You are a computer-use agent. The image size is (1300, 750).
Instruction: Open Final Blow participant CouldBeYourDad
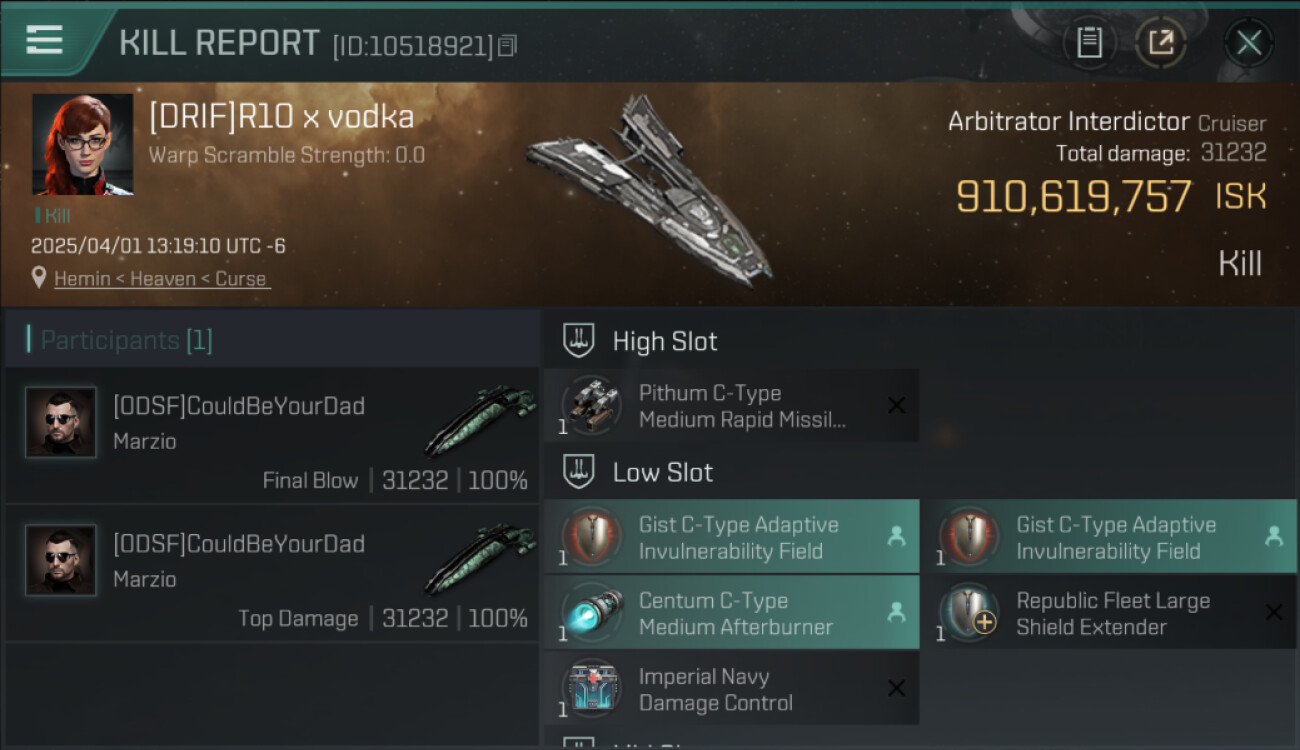tap(270, 436)
